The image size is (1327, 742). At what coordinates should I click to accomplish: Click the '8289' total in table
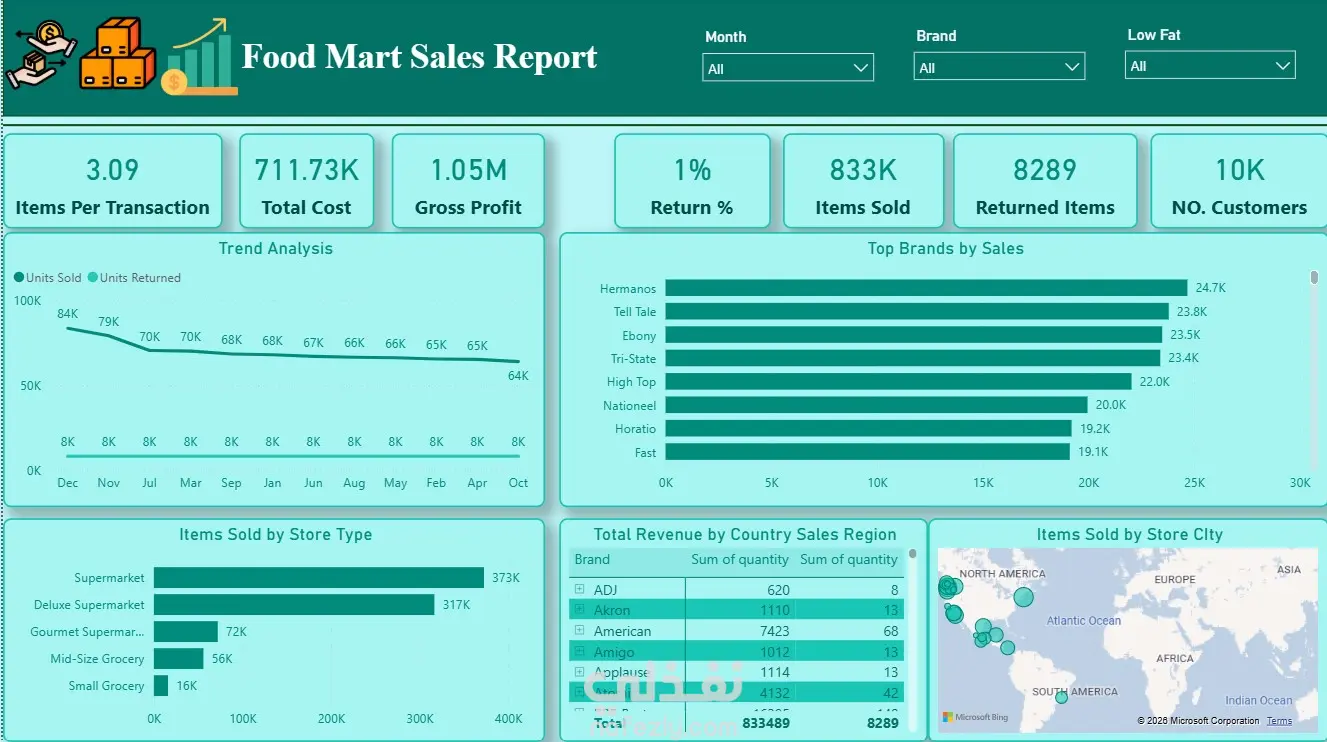882,722
